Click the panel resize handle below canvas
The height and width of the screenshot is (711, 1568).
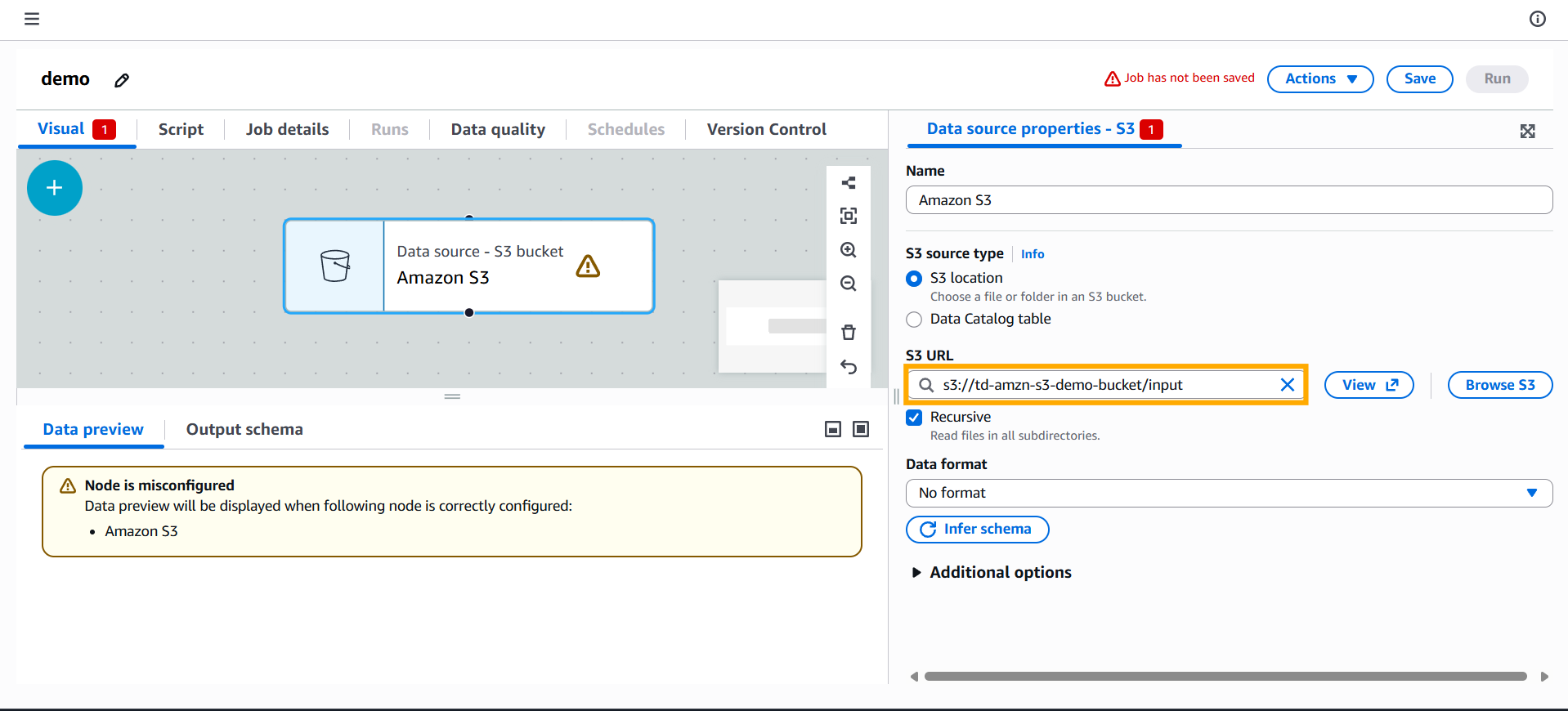point(452,396)
